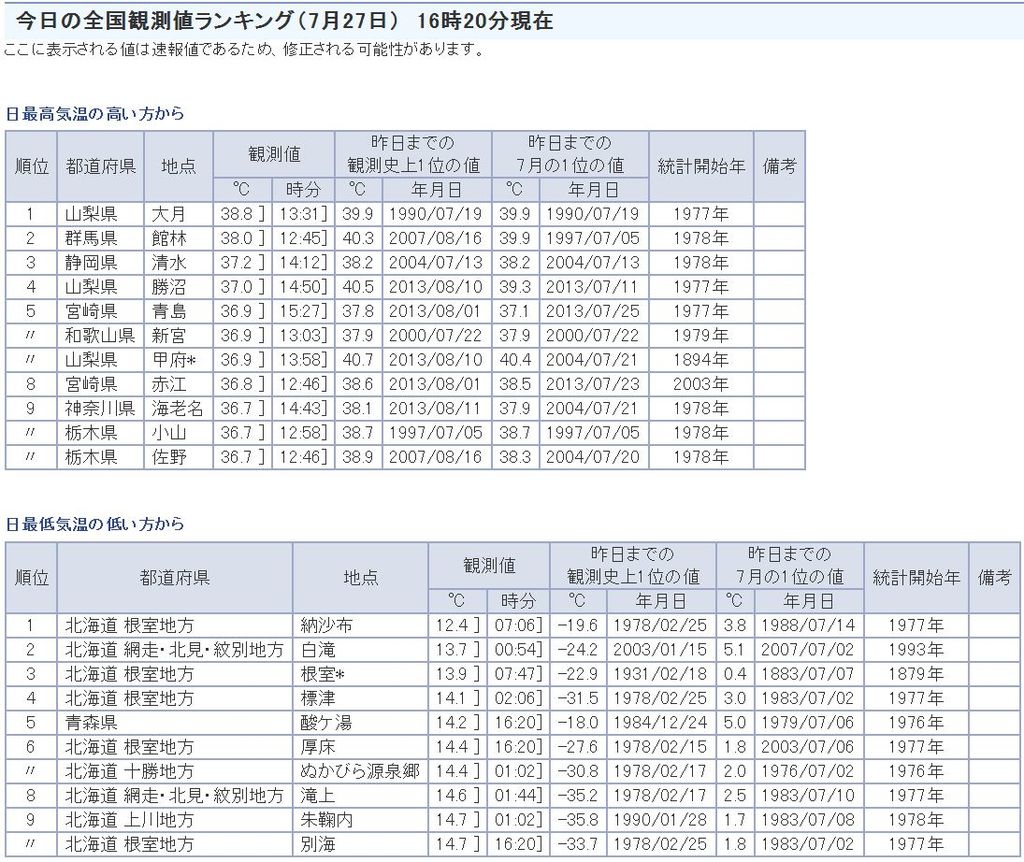
Task: Click the 統計開始年 header in the upper table
Action: click(x=701, y=166)
